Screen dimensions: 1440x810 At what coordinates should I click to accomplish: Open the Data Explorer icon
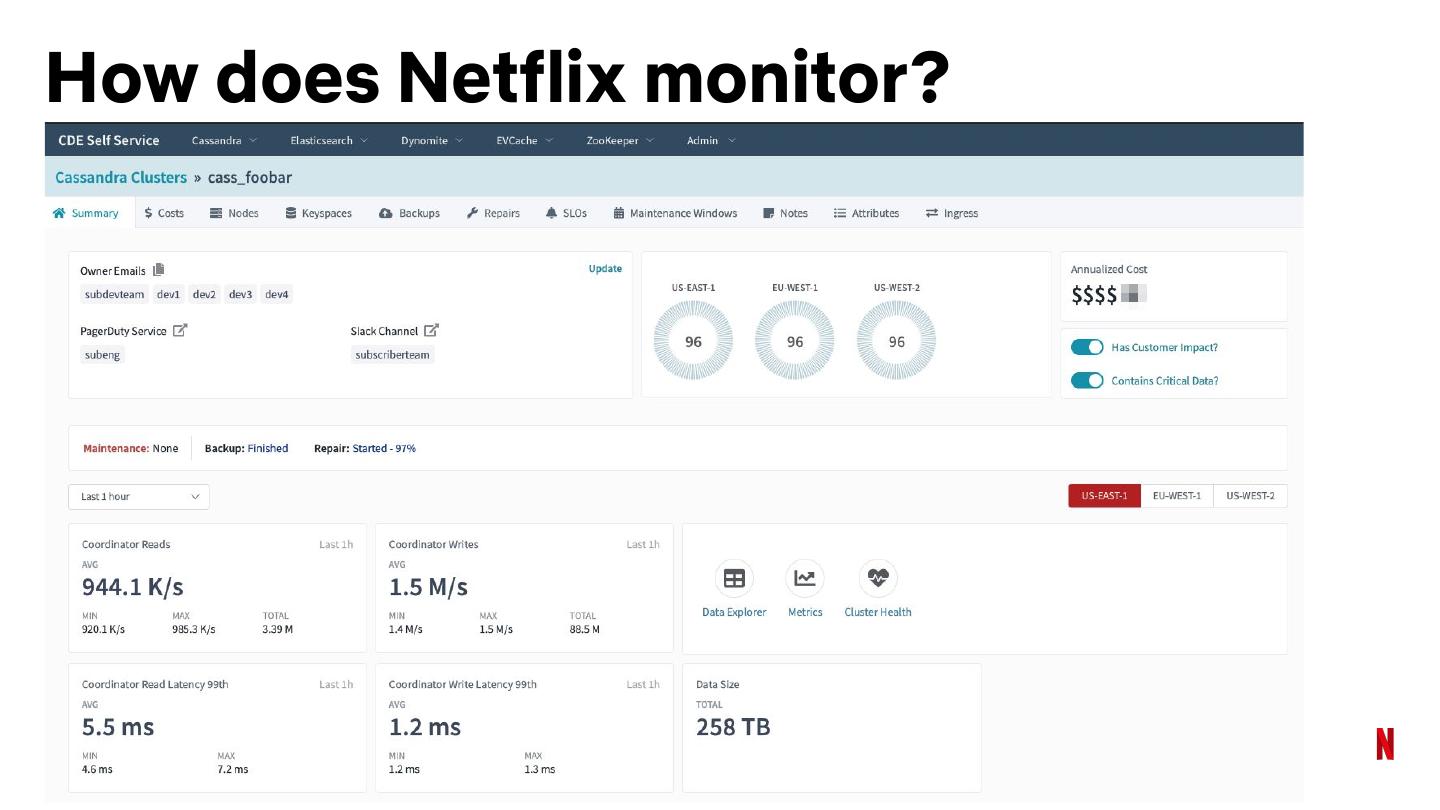pos(734,579)
